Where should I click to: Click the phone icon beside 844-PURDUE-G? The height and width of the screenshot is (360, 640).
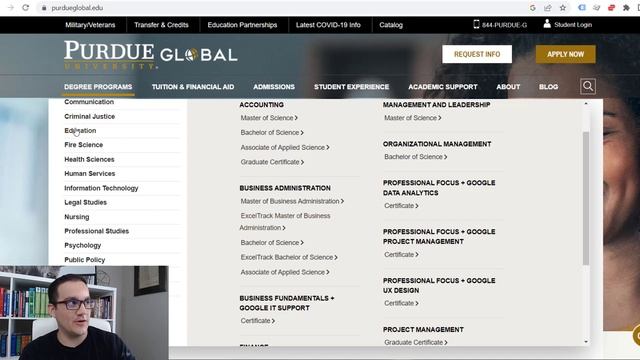476,24
